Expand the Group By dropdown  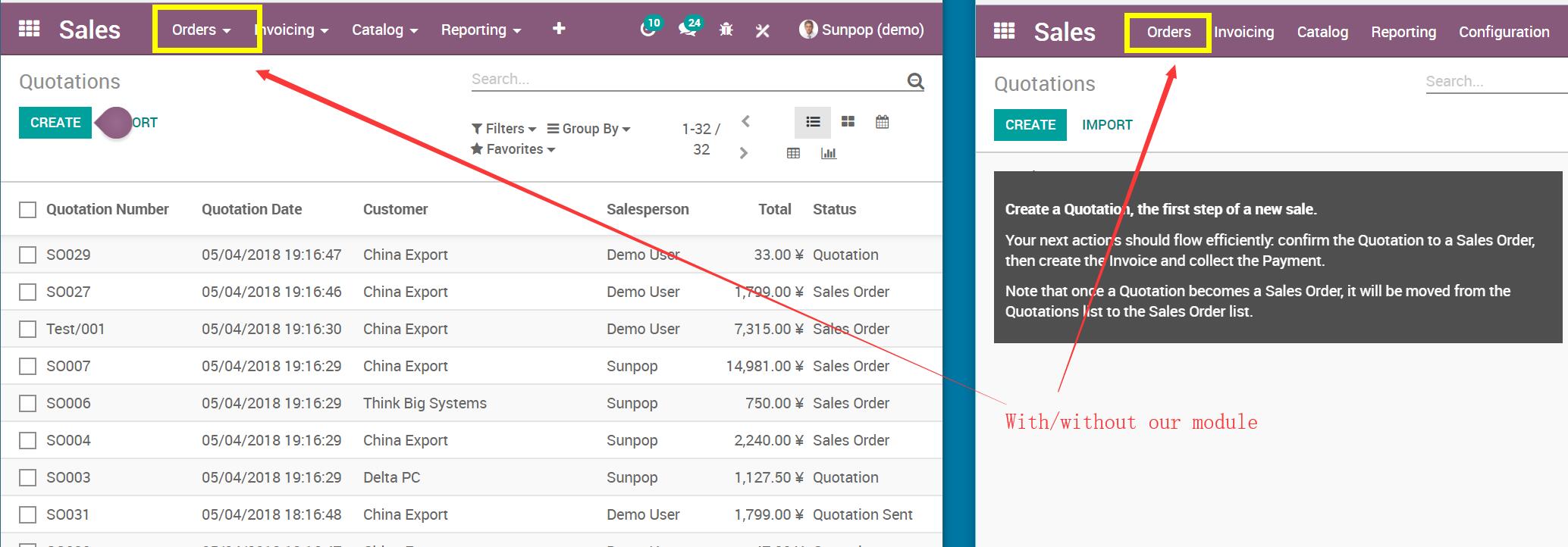pos(588,129)
